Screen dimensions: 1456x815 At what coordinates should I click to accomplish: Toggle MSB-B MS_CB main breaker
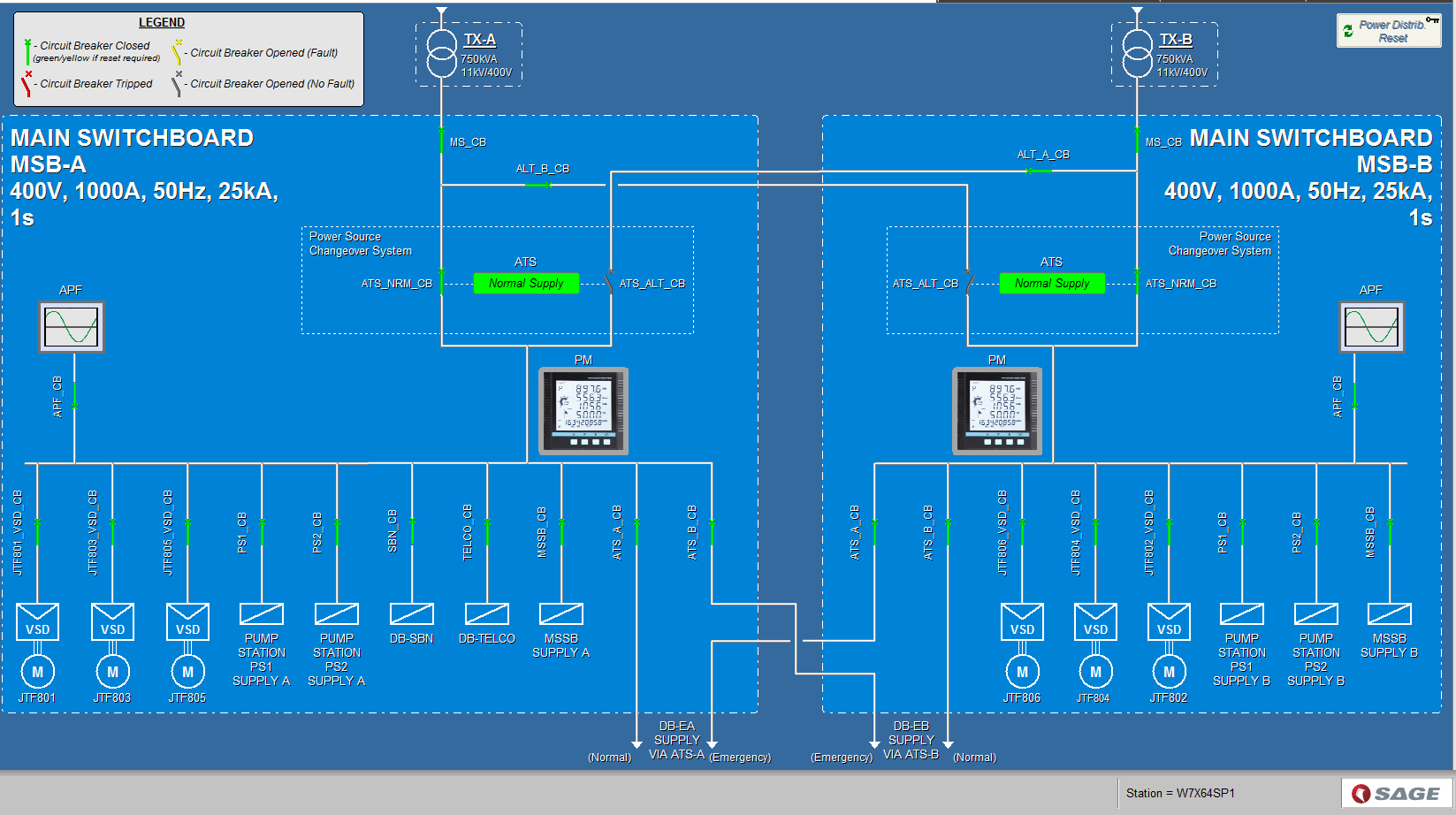click(x=1137, y=140)
